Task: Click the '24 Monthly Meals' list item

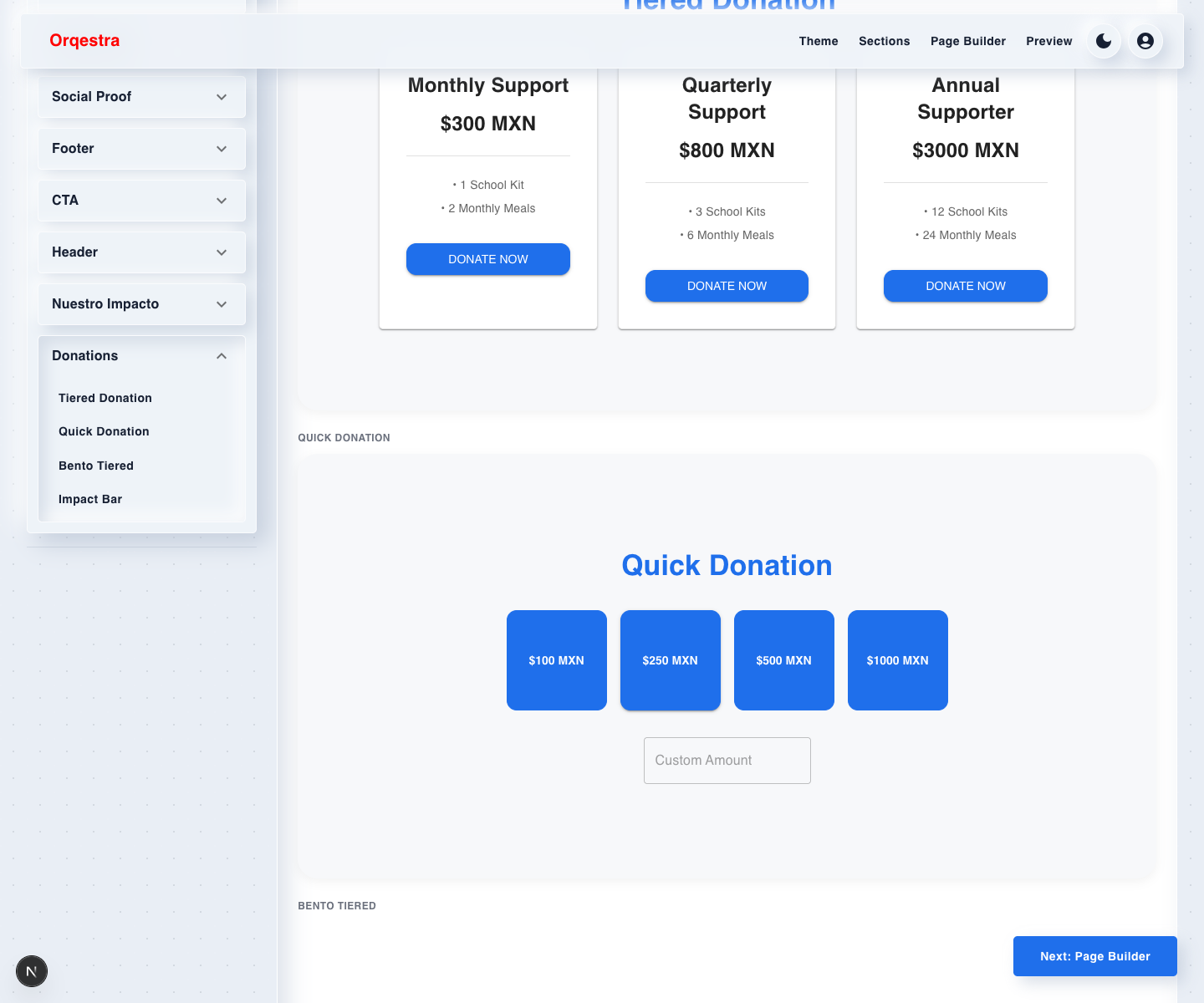Action: pyautogui.click(x=966, y=235)
